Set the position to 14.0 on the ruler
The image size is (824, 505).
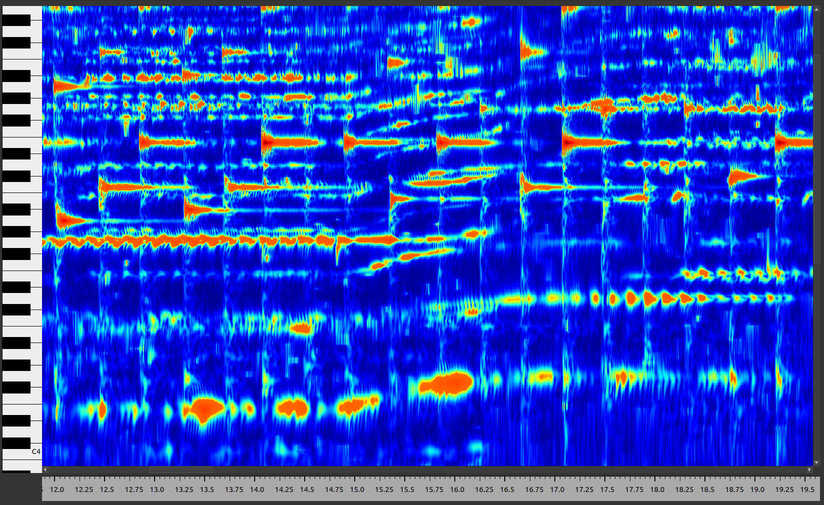tap(257, 491)
